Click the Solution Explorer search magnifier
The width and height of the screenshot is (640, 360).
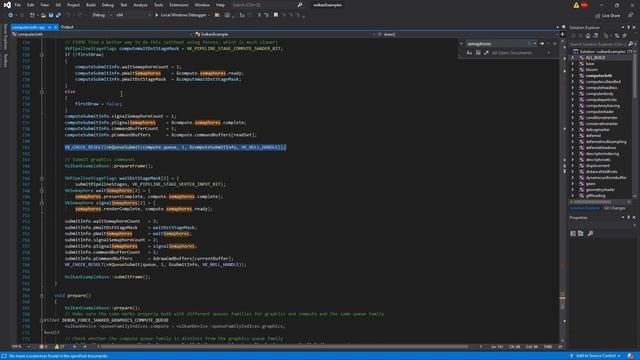[631, 44]
